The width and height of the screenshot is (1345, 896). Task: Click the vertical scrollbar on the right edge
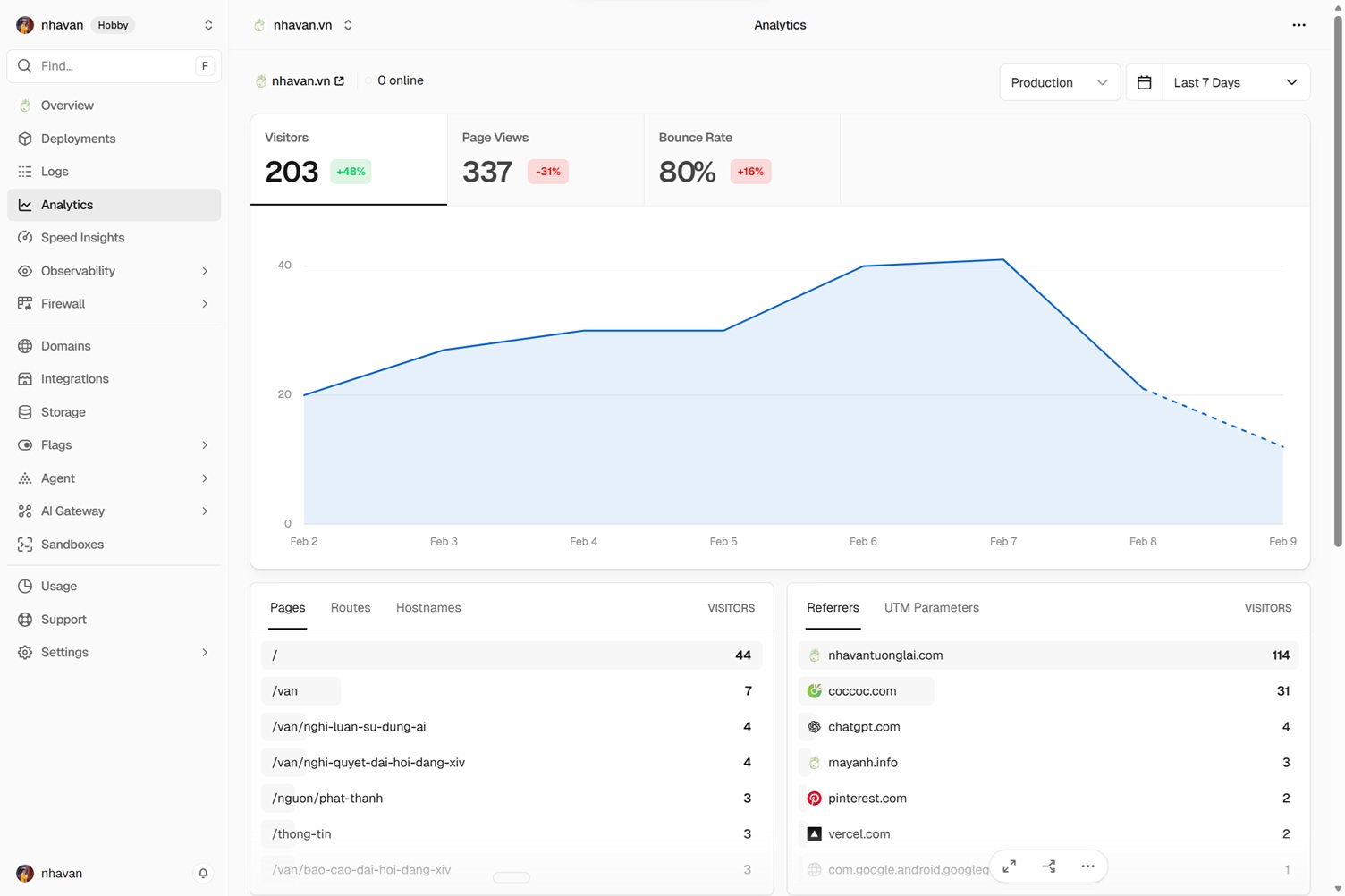tap(1338, 268)
